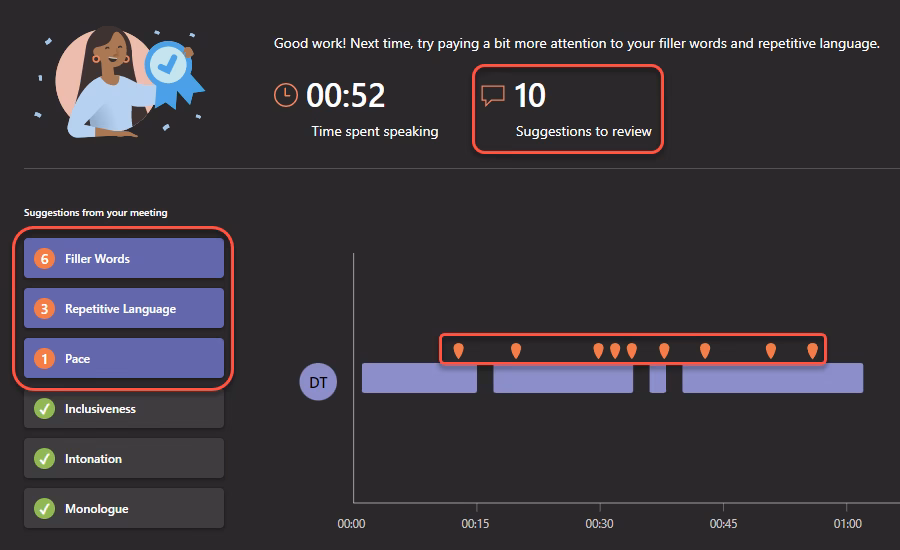The height and width of the screenshot is (550, 900).
Task: Select the shortest speech segment bar
Action: click(657, 378)
